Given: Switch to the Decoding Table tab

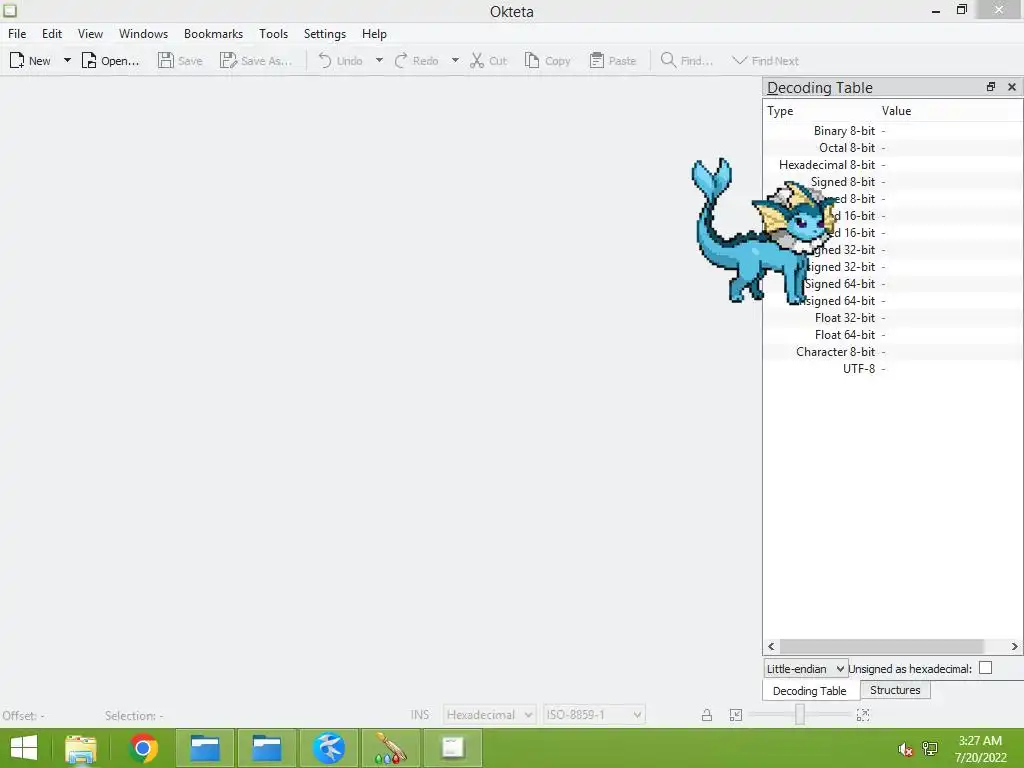Looking at the screenshot, I should 810,690.
